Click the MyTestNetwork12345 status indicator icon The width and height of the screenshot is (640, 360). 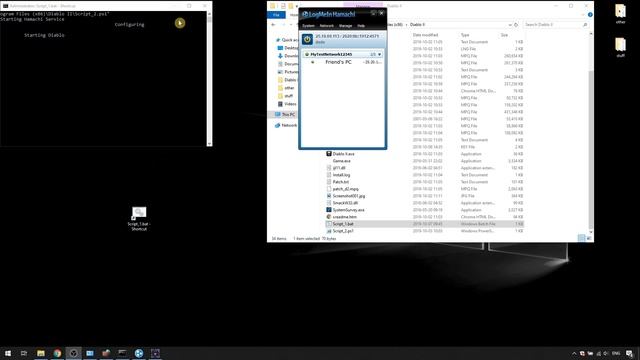307,54
